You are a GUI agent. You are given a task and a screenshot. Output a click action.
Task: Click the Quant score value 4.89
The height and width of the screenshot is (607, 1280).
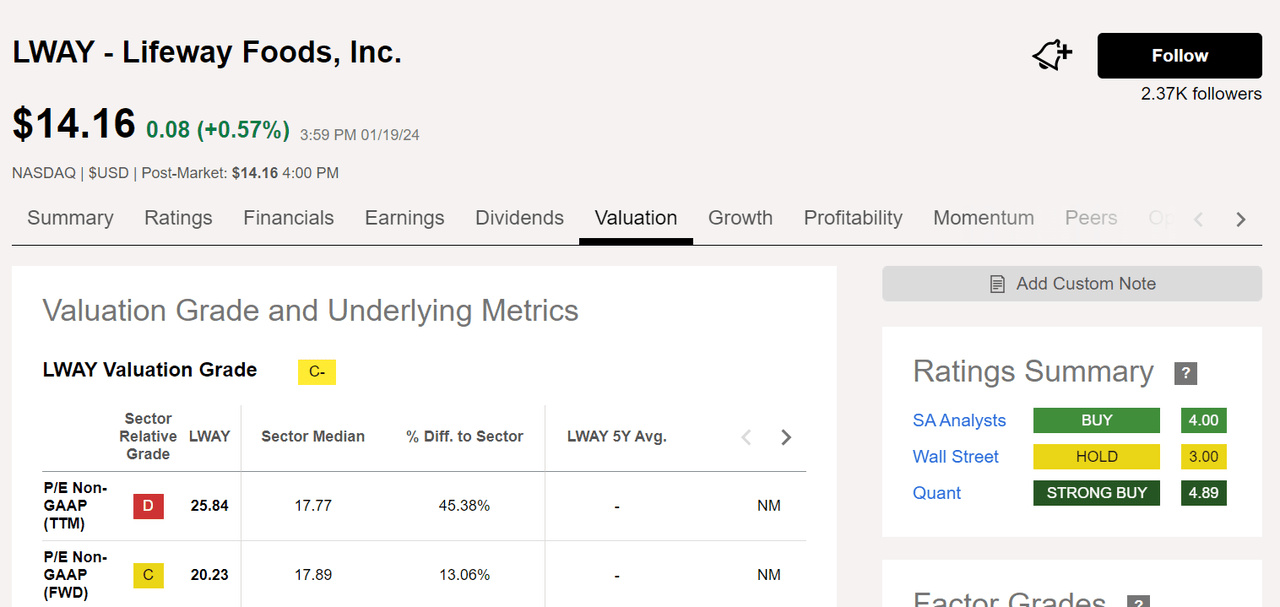(x=1203, y=492)
